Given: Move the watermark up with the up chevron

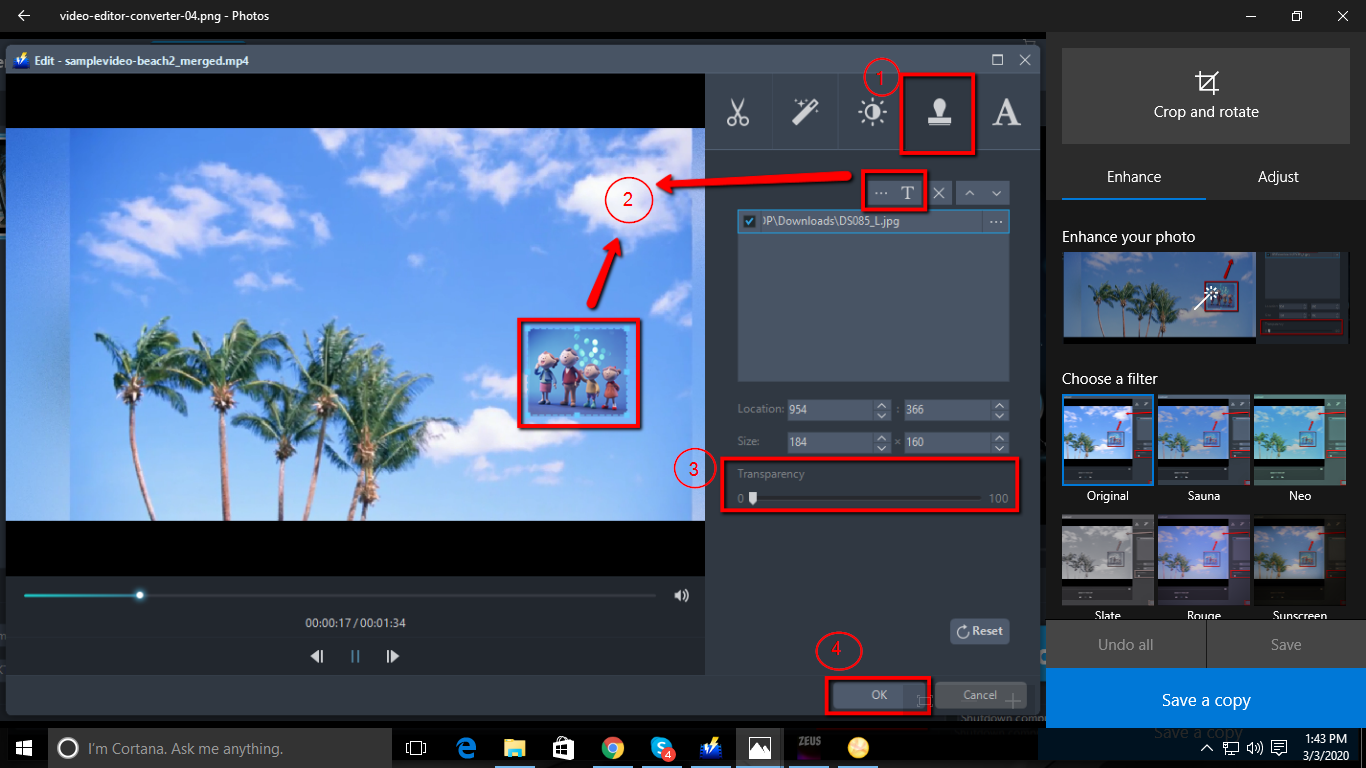Looking at the screenshot, I should [x=968, y=192].
